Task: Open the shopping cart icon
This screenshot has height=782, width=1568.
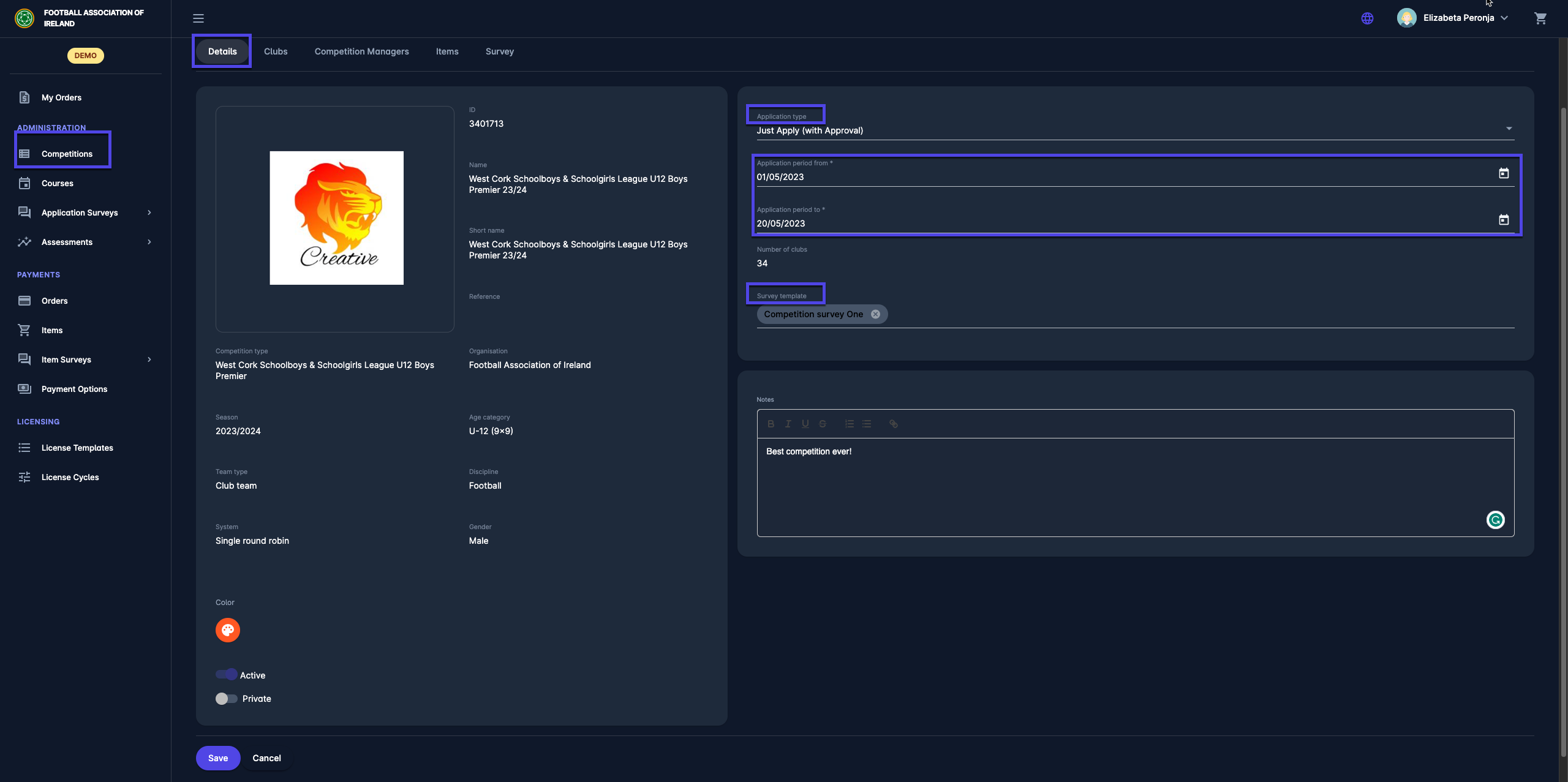Action: (x=1540, y=18)
